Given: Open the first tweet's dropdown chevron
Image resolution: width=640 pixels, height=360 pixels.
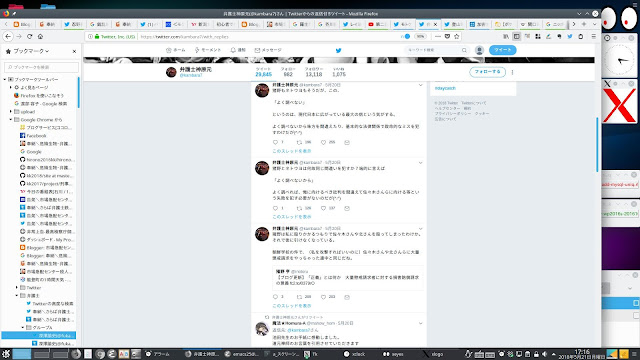Looking at the screenshot, I should [420, 85].
